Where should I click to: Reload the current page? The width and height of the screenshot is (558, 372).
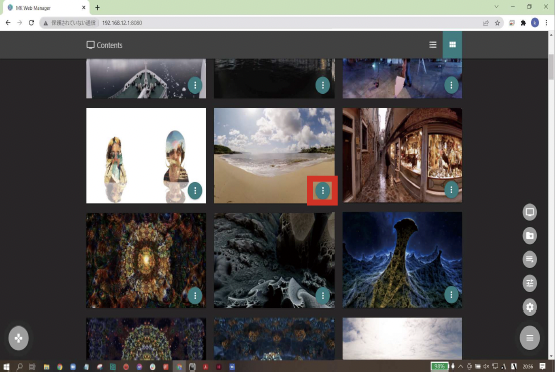pos(31,23)
